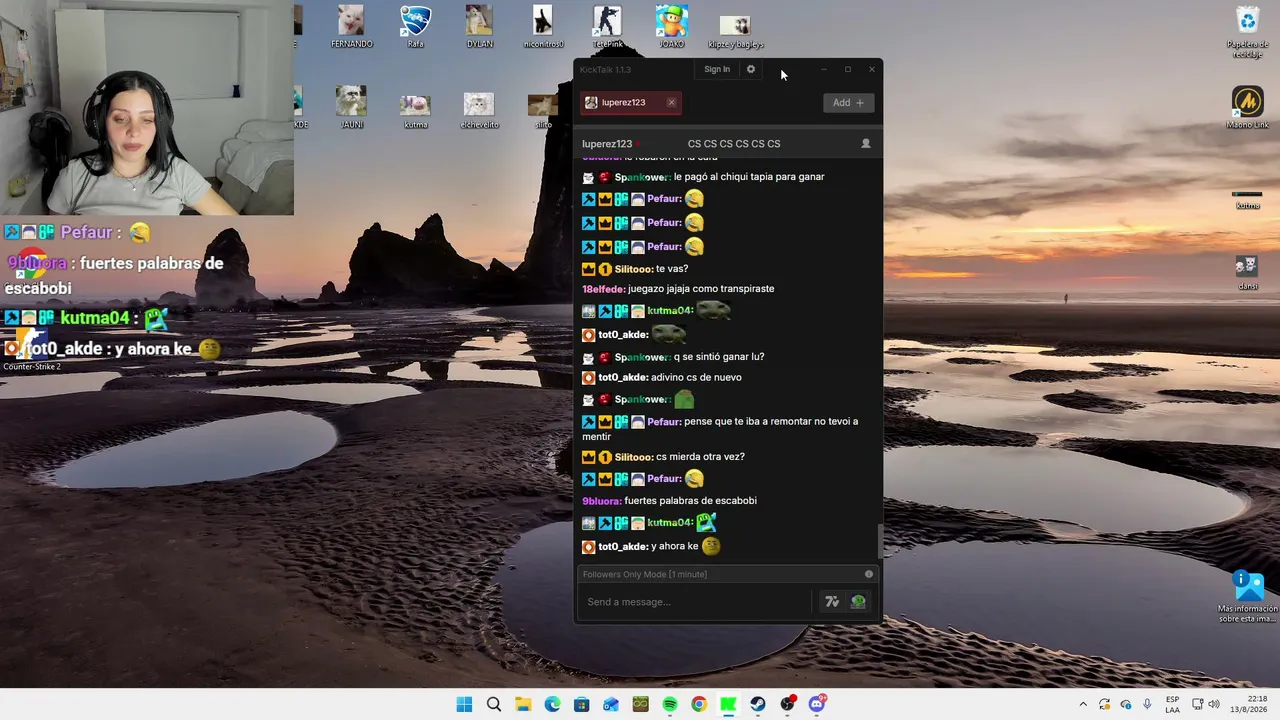Open Microsoft Store from taskbar

582,704
